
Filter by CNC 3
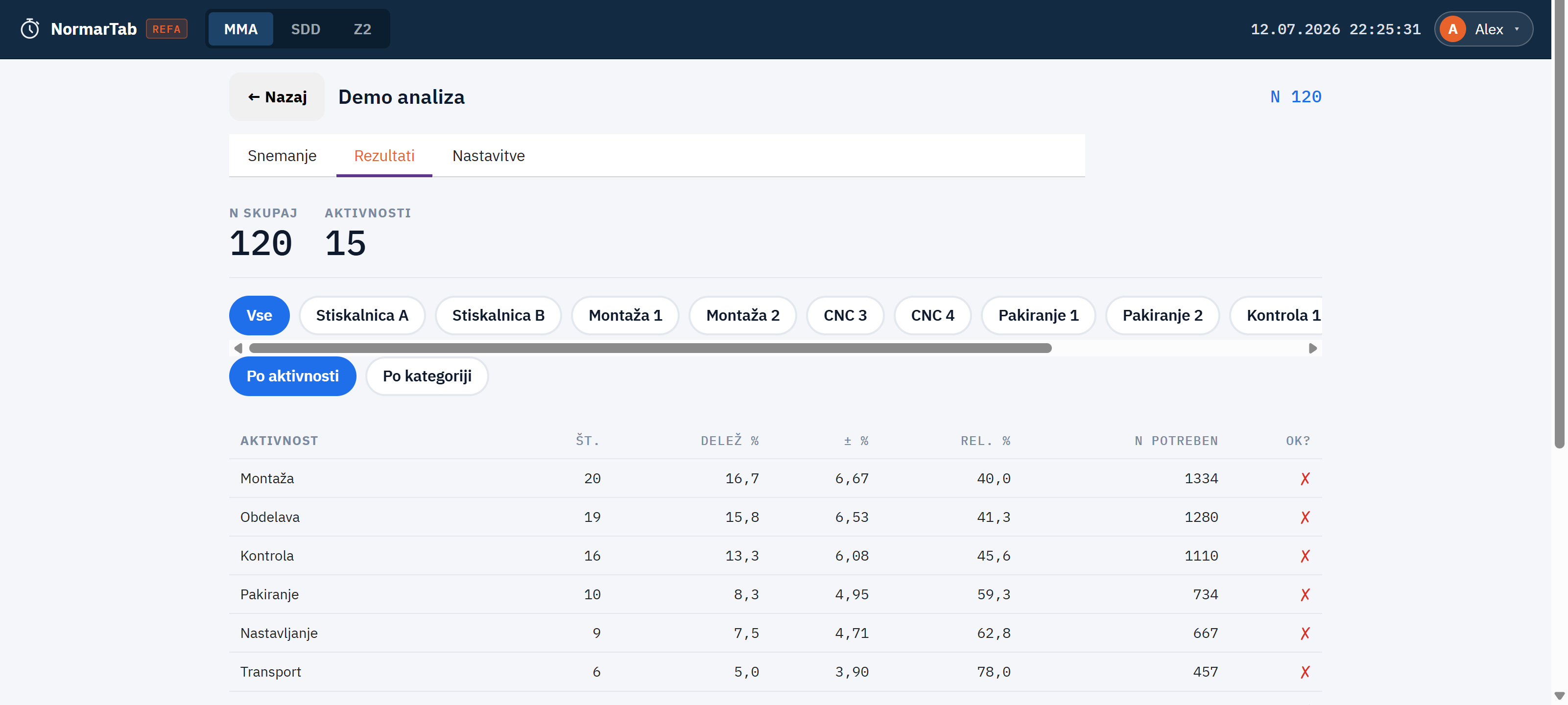coord(845,315)
